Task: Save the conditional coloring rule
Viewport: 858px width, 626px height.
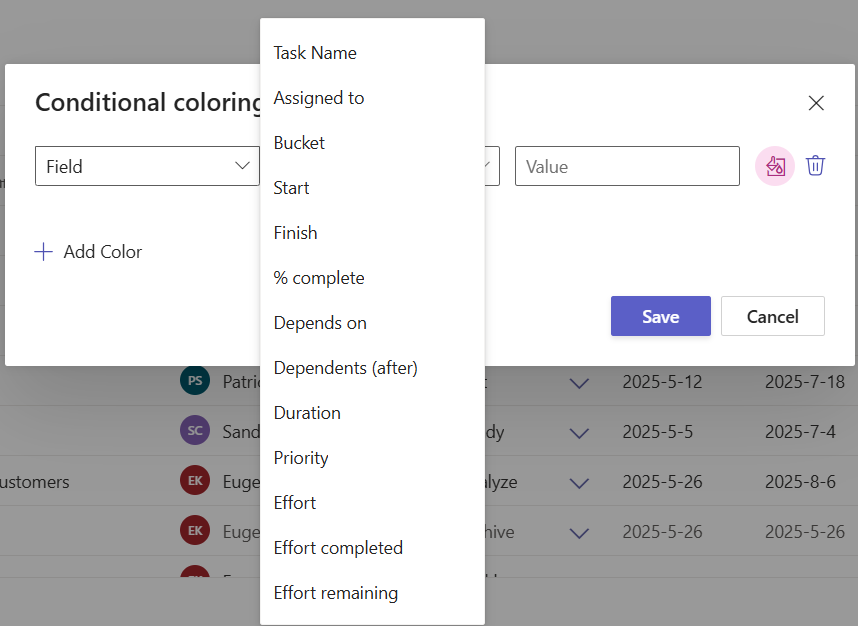Action: pos(660,316)
